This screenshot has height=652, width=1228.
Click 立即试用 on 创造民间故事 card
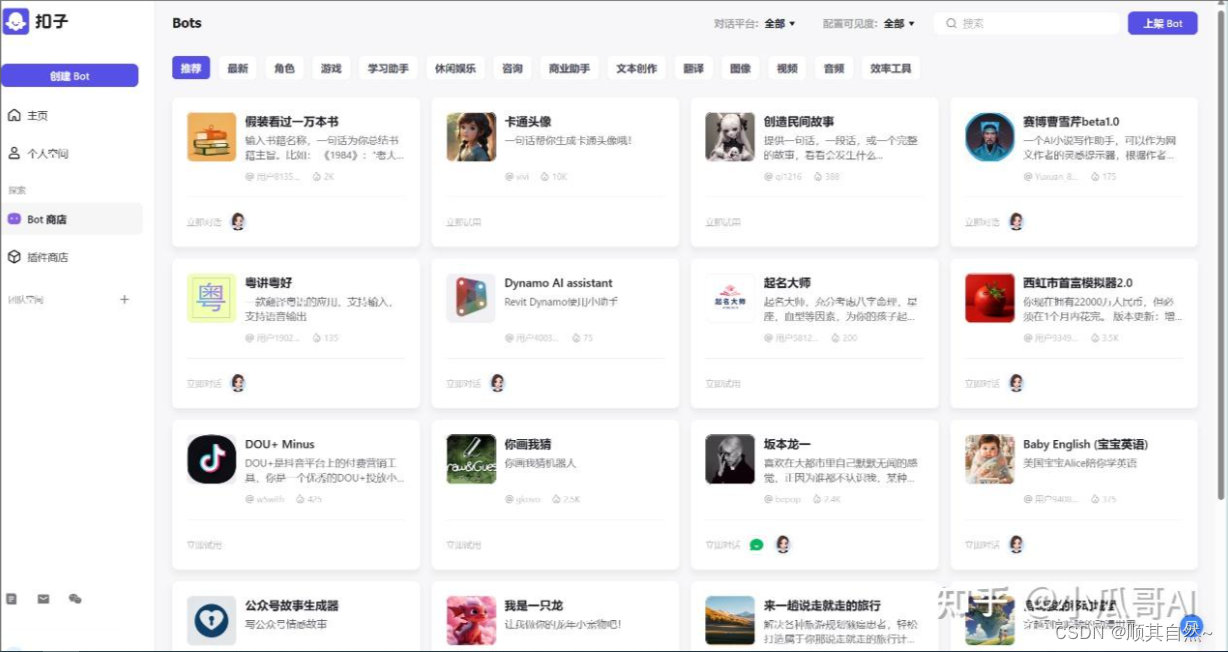pos(723,222)
